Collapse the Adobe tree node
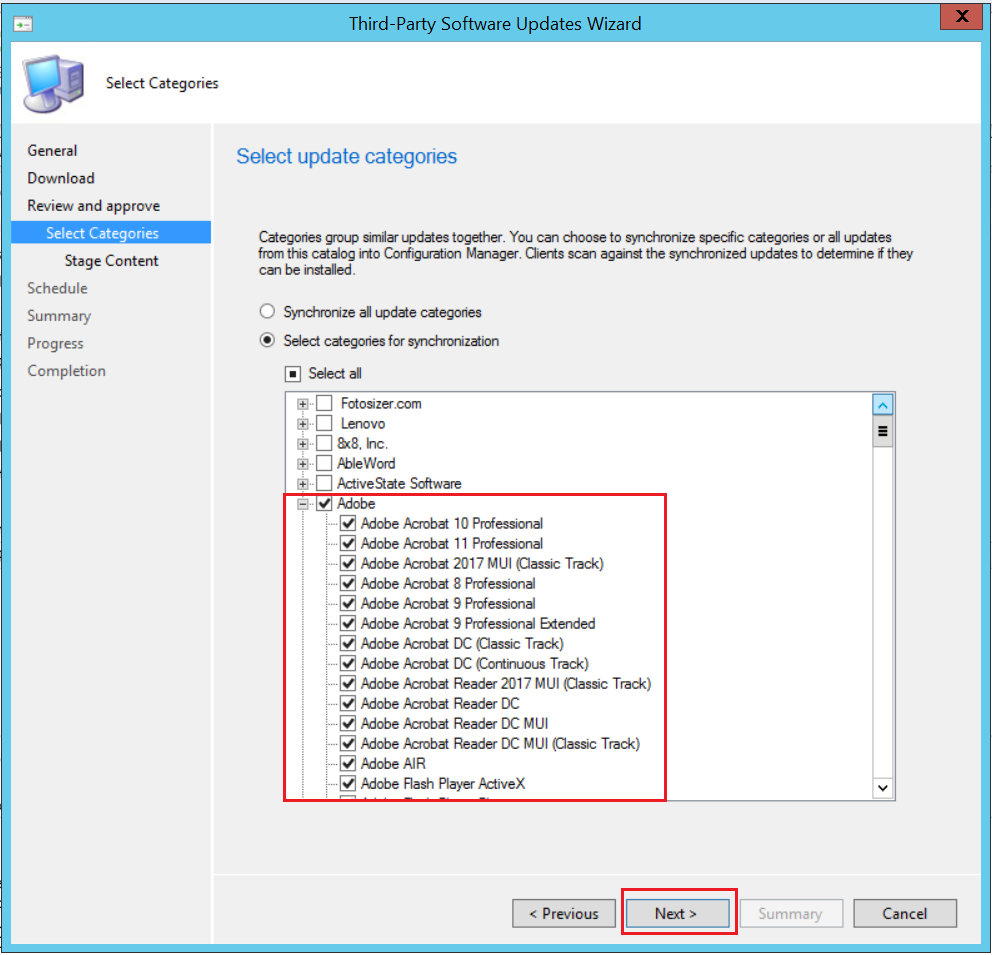This screenshot has width=992, height=955. click(x=303, y=504)
